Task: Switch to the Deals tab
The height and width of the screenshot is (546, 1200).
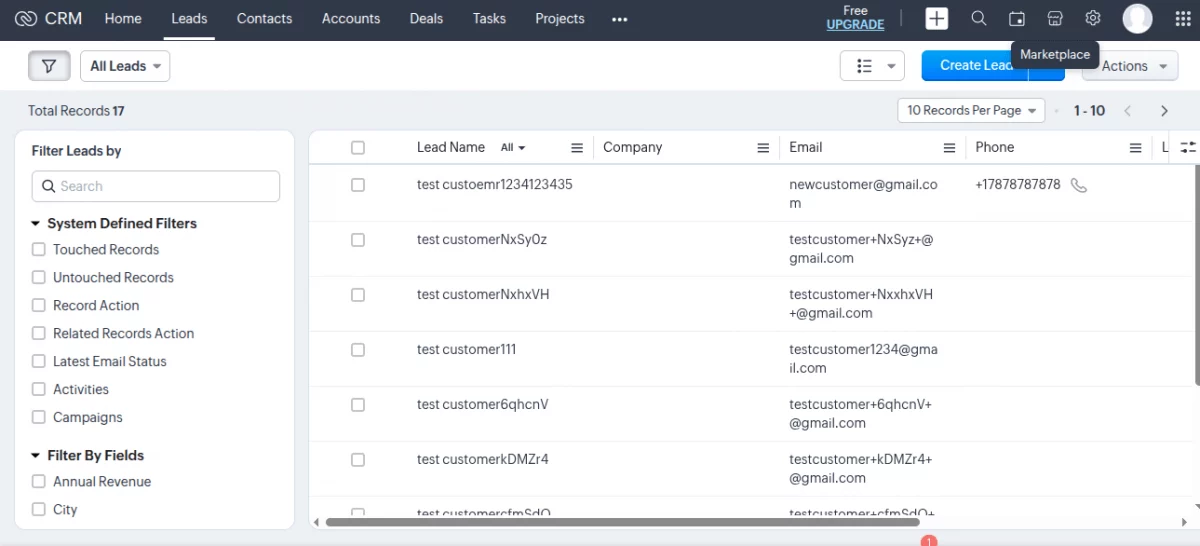Action: [x=426, y=19]
